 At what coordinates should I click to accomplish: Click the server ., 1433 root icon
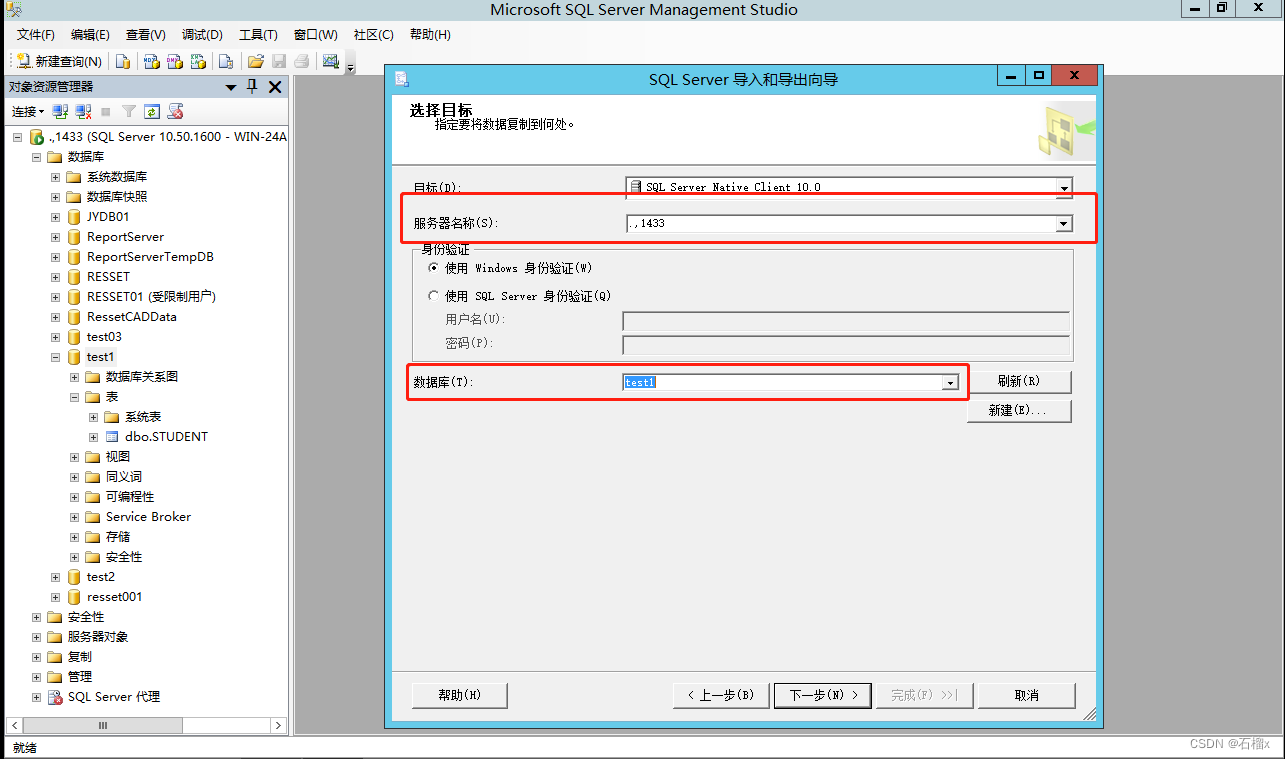(37, 137)
